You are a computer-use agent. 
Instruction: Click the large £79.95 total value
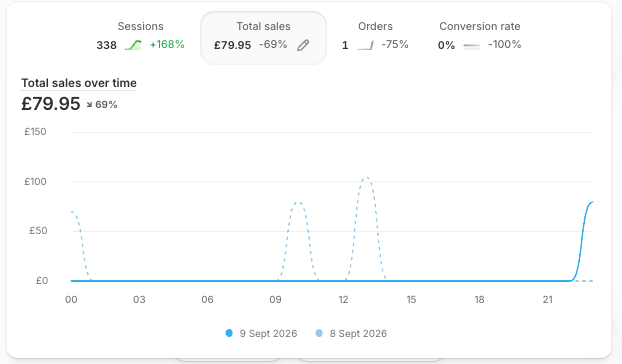pyautogui.click(x=51, y=103)
